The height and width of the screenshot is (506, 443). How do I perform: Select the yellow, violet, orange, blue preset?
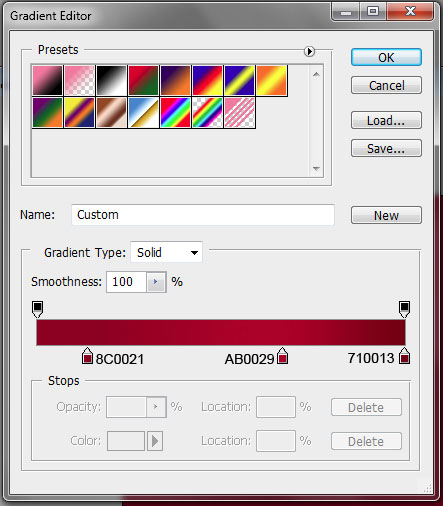pyautogui.click(x=80, y=113)
